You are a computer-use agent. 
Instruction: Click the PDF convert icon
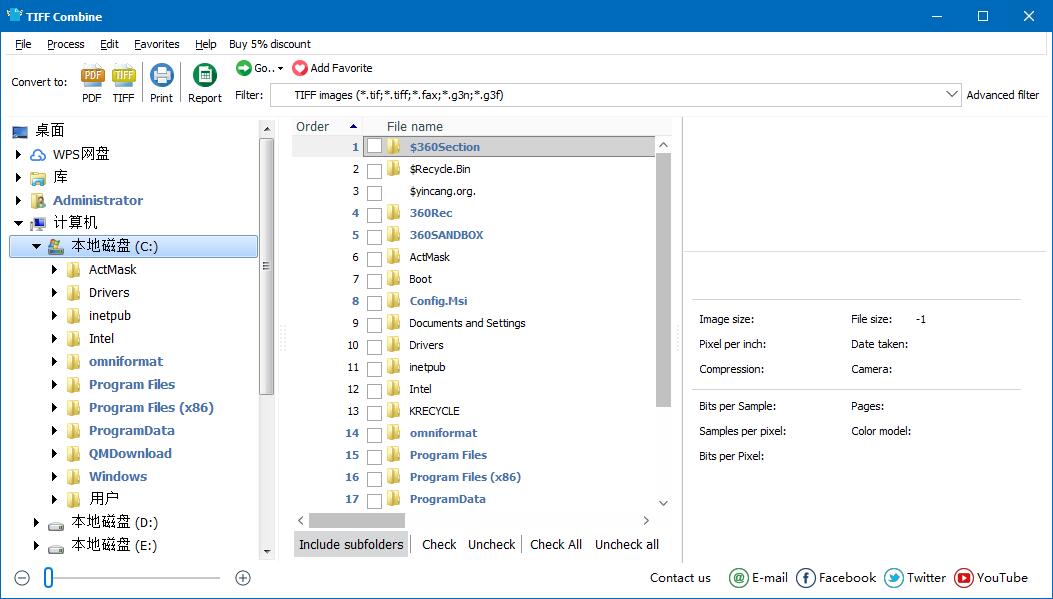pyautogui.click(x=92, y=76)
